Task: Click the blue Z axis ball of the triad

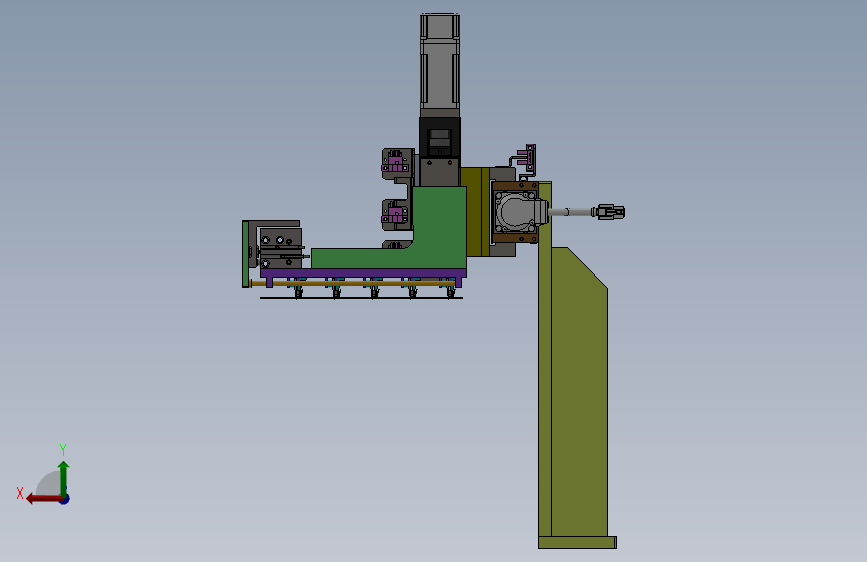Action: click(65, 499)
